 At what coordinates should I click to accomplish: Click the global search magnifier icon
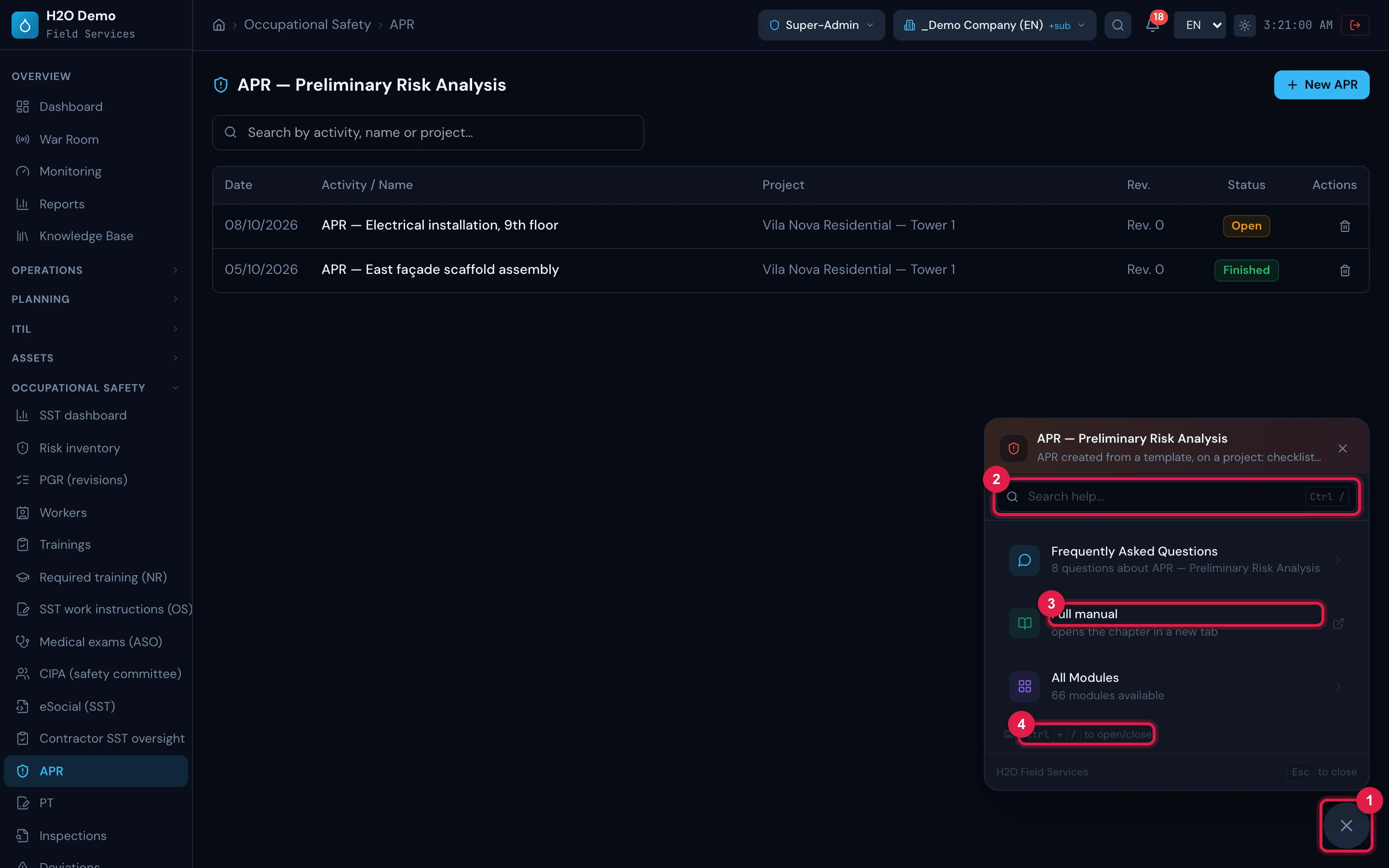pos(1117,25)
